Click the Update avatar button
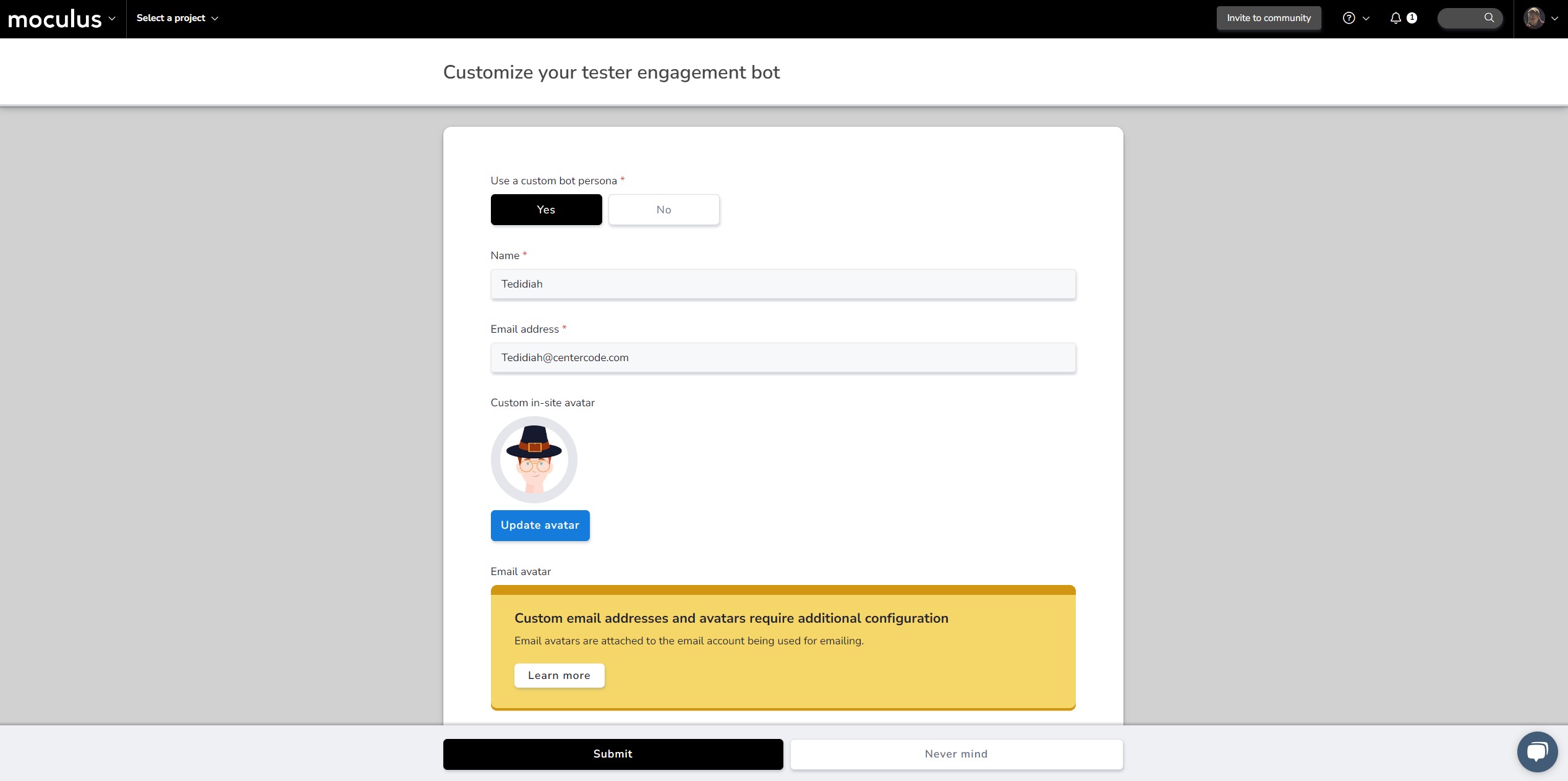 pyautogui.click(x=540, y=525)
